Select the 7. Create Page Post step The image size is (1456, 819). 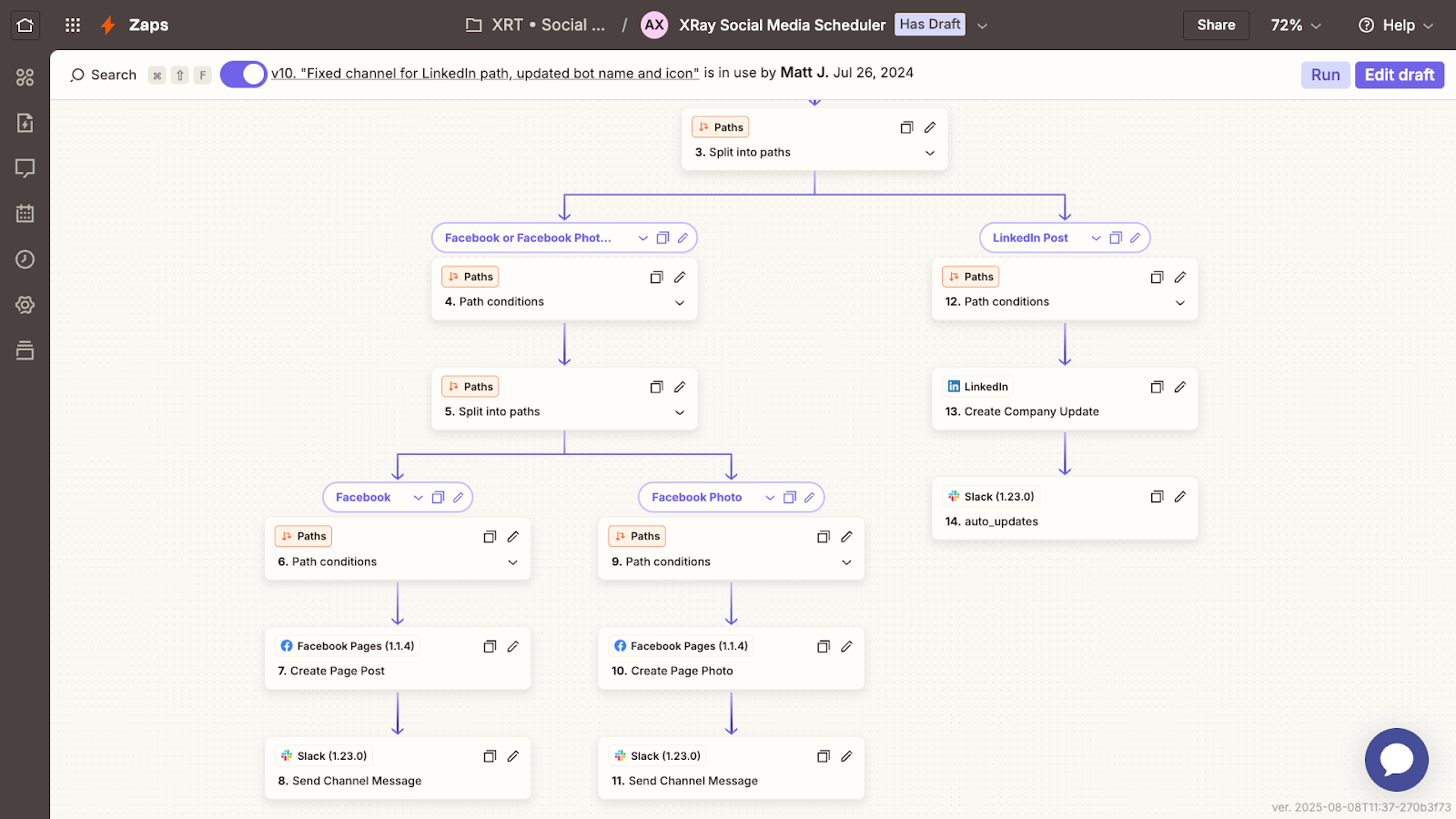tap(398, 658)
